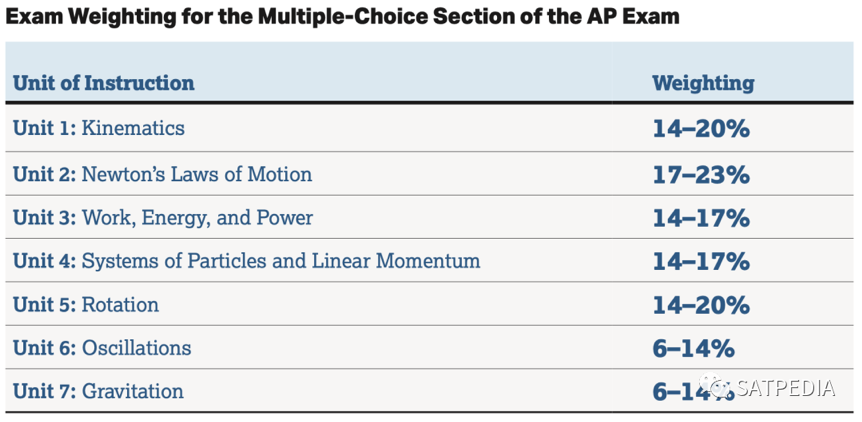Image resolution: width=862 pixels, height=422 pixels.
Task: Click the 'Weighting' column header
Action: [x=703, y=83]
